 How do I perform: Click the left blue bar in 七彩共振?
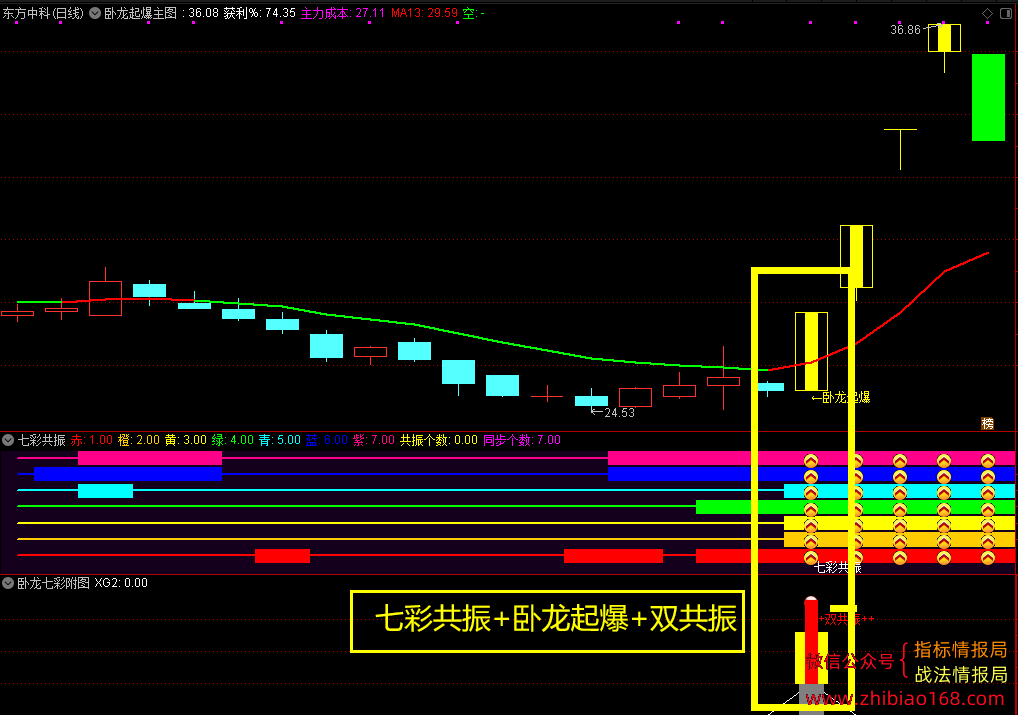[x=128, y=474]
